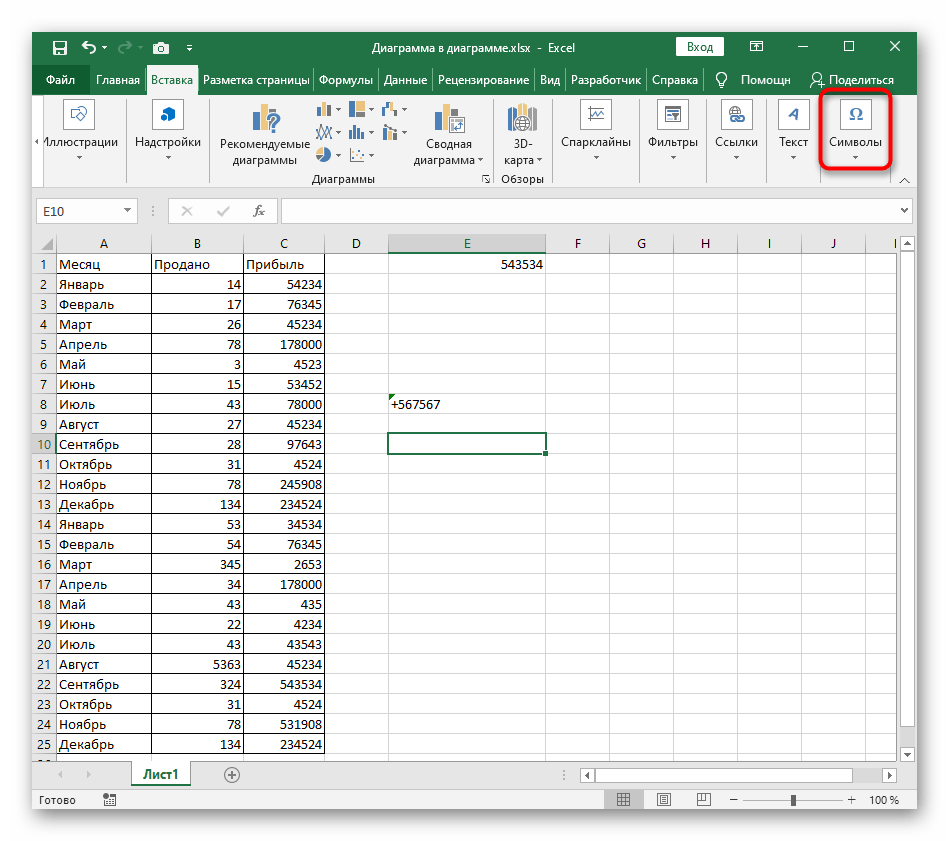Click the formula bar input area

point(588,211)
